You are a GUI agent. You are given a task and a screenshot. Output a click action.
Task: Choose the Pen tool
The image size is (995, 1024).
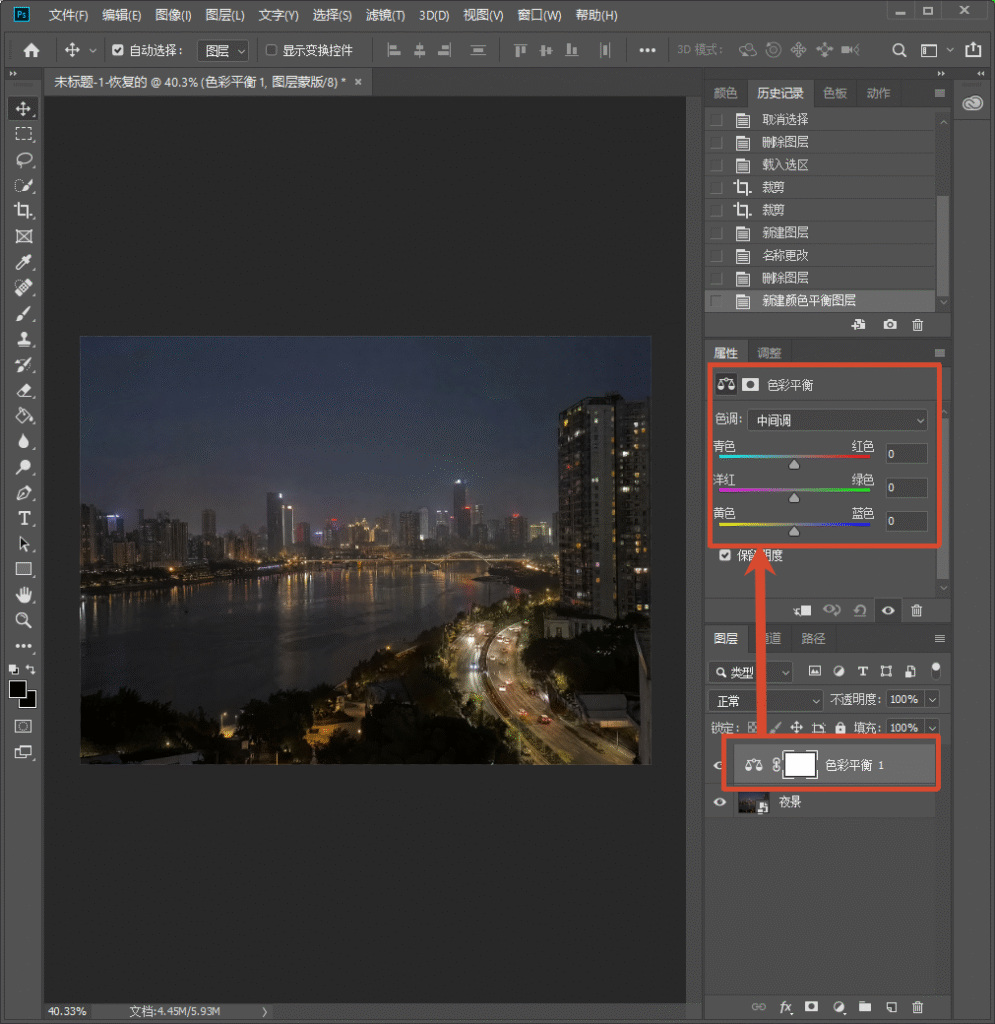(24, 493)
